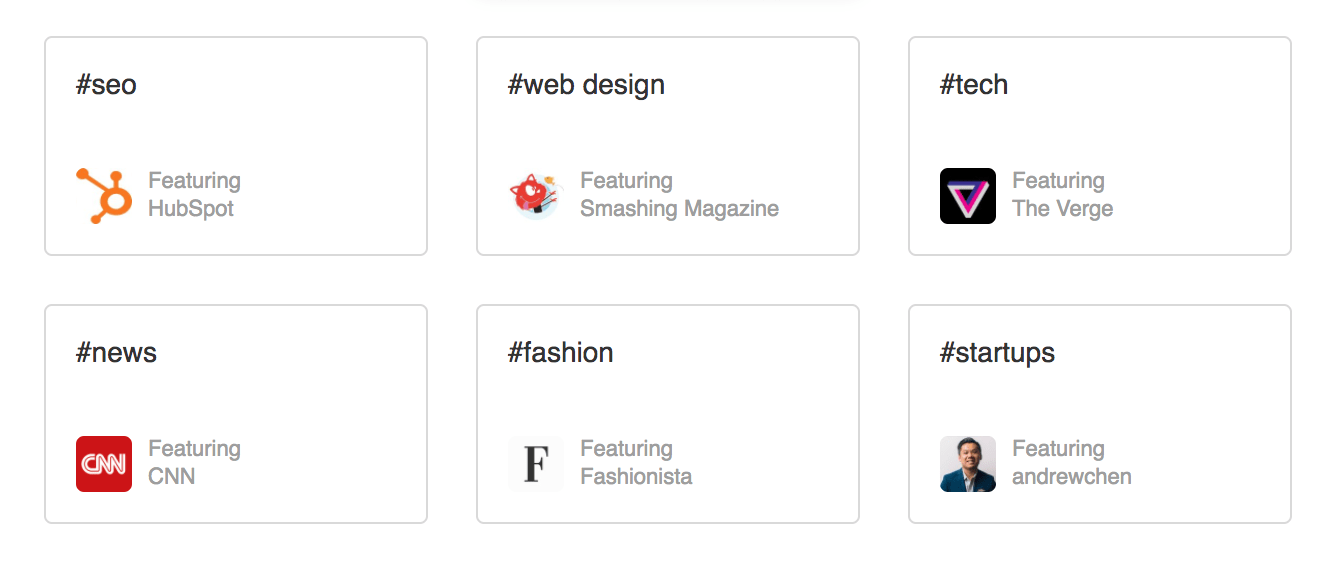Select the #tech topic heading
The width and height of the screenshot is (1330, 562).
pyautogui.click(x=973, y=85)
